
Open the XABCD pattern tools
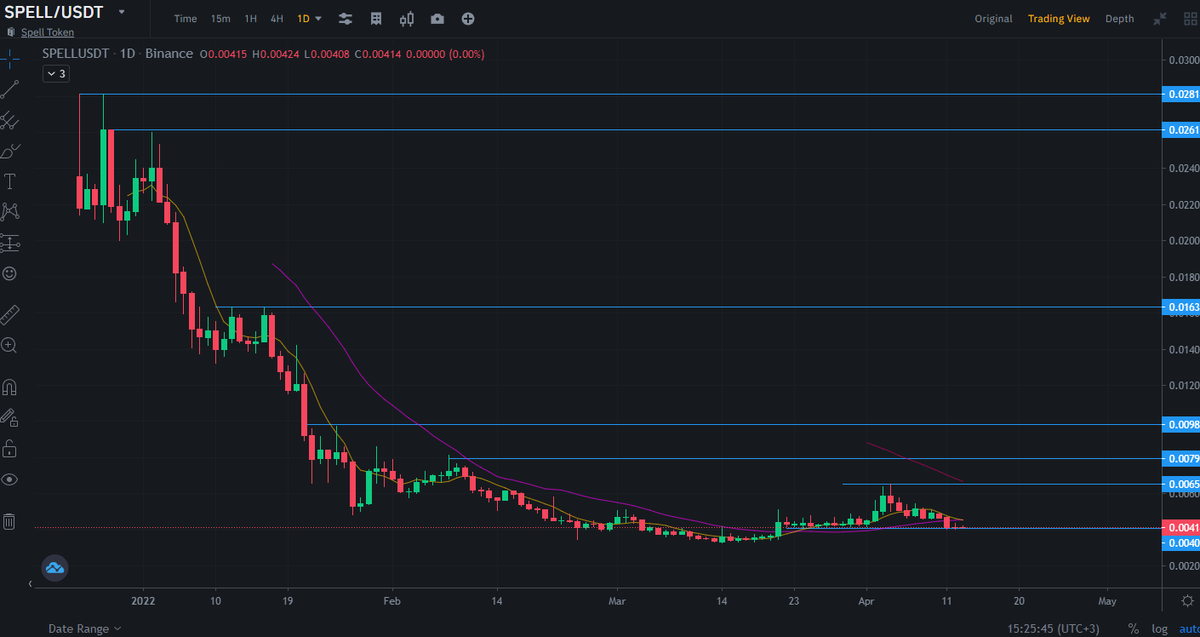[x=10, y=211]
